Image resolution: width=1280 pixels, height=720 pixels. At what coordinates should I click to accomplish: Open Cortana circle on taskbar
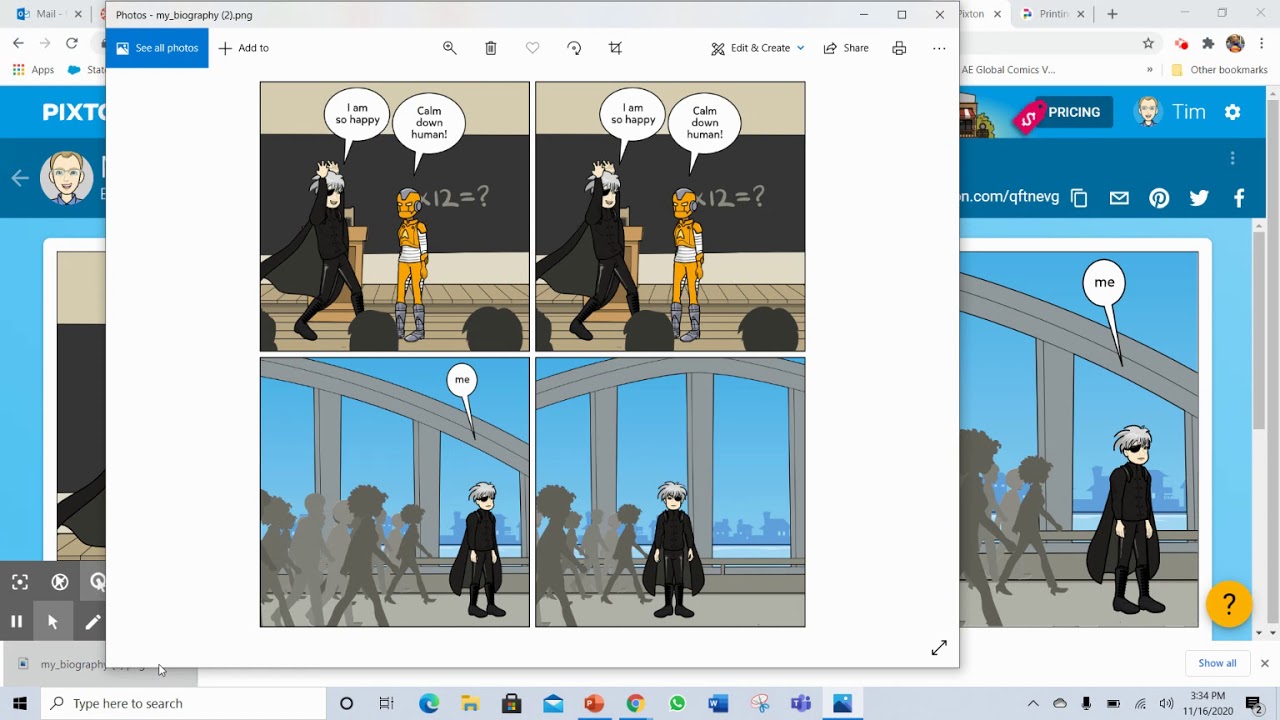click(346, 703)
